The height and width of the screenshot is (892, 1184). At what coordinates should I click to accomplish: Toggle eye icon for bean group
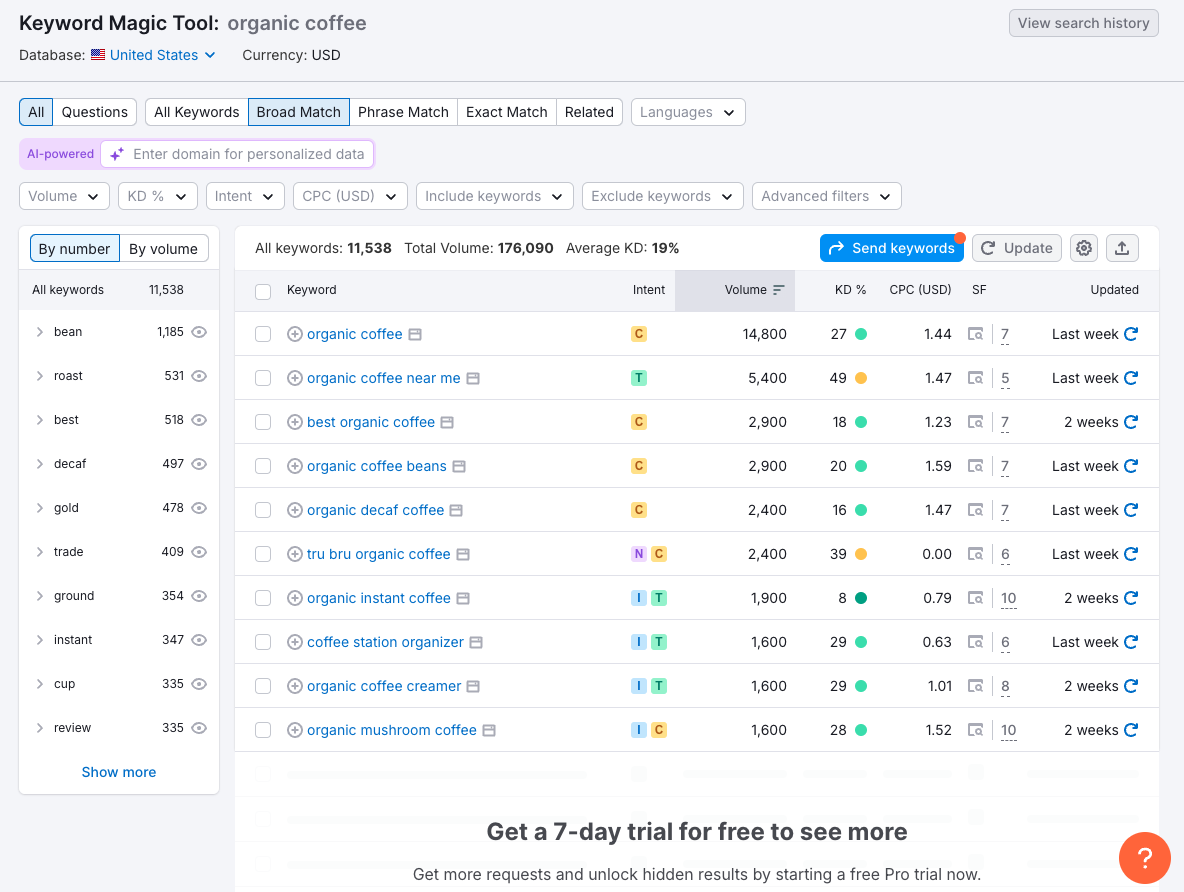tap(199, 332)
